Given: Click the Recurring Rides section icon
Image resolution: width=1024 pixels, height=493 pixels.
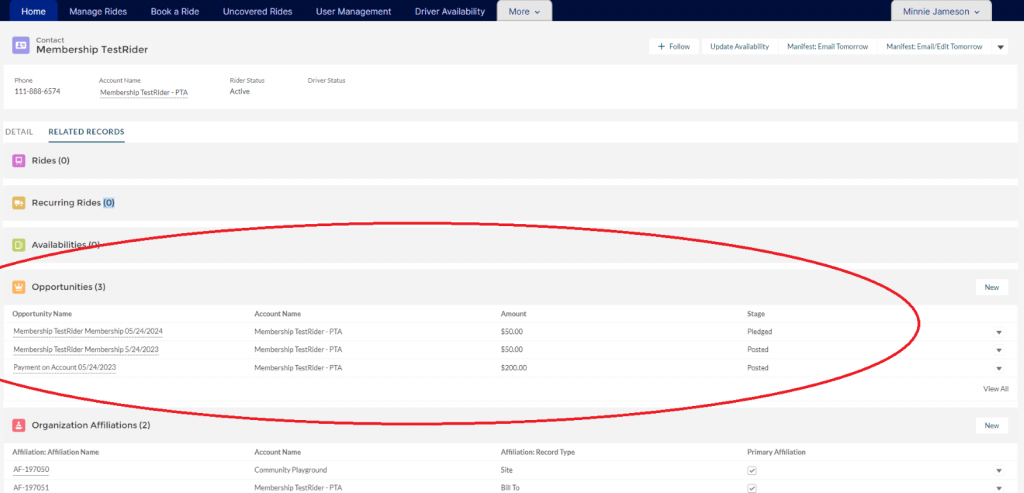Looking at the screenshot, I should click(x=18, y=202).
